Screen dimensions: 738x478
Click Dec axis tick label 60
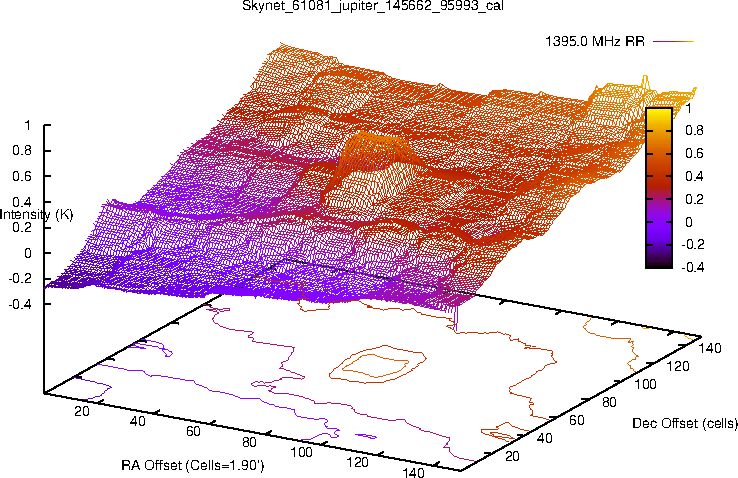pos(577,420)
